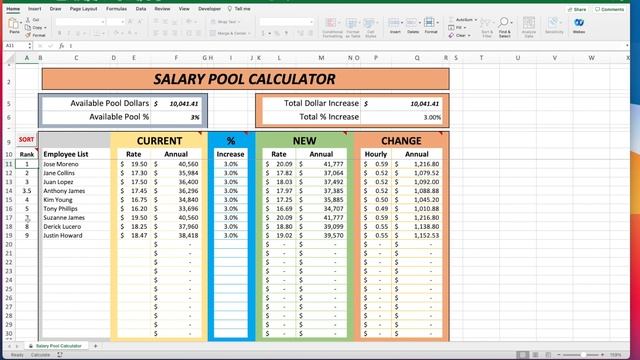The height and width of the screenshot is (360, 640).
Task: Open the font name combo box
Action: 80,22
